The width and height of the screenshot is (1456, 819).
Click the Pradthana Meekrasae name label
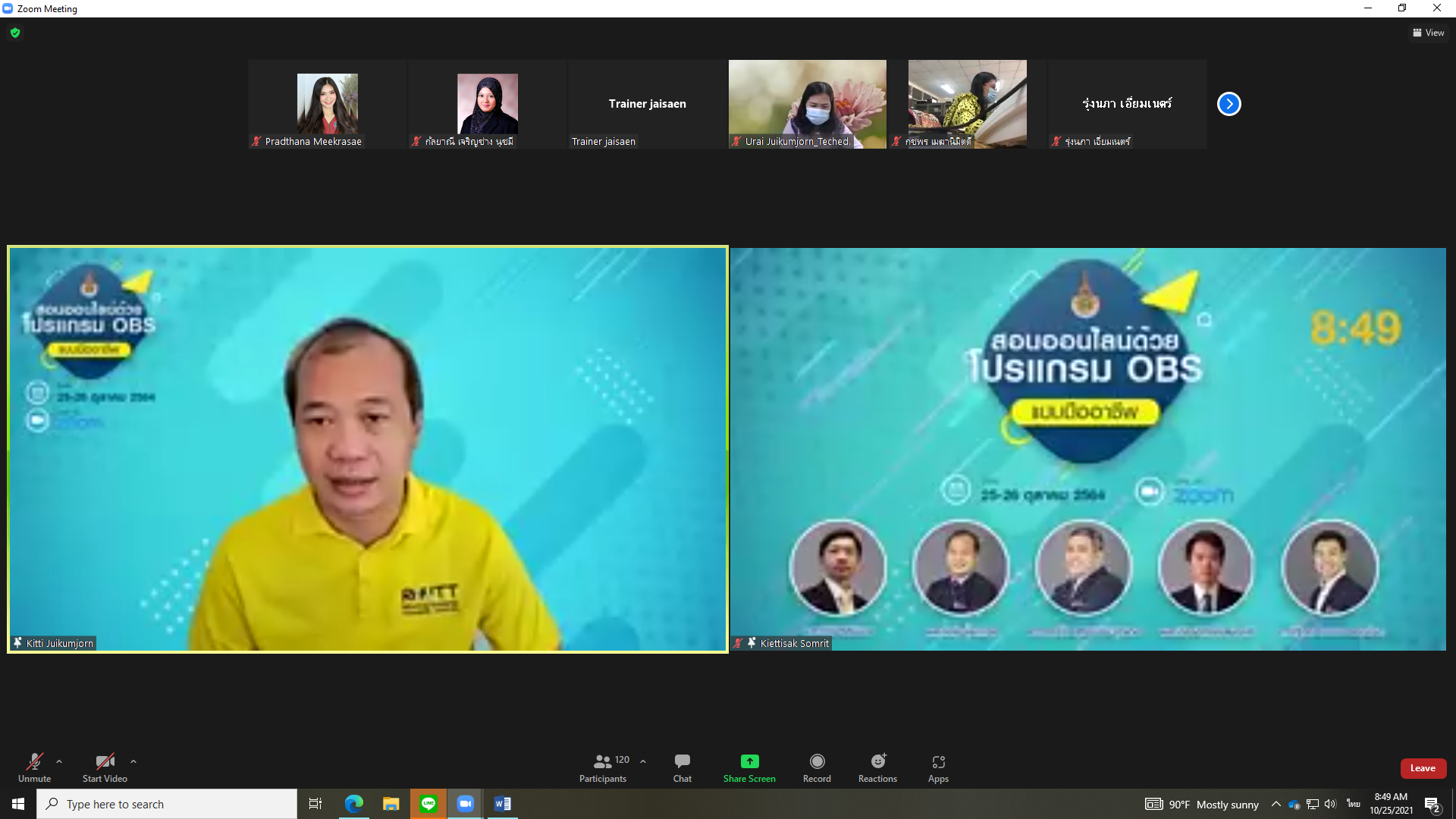coord(313,142)
